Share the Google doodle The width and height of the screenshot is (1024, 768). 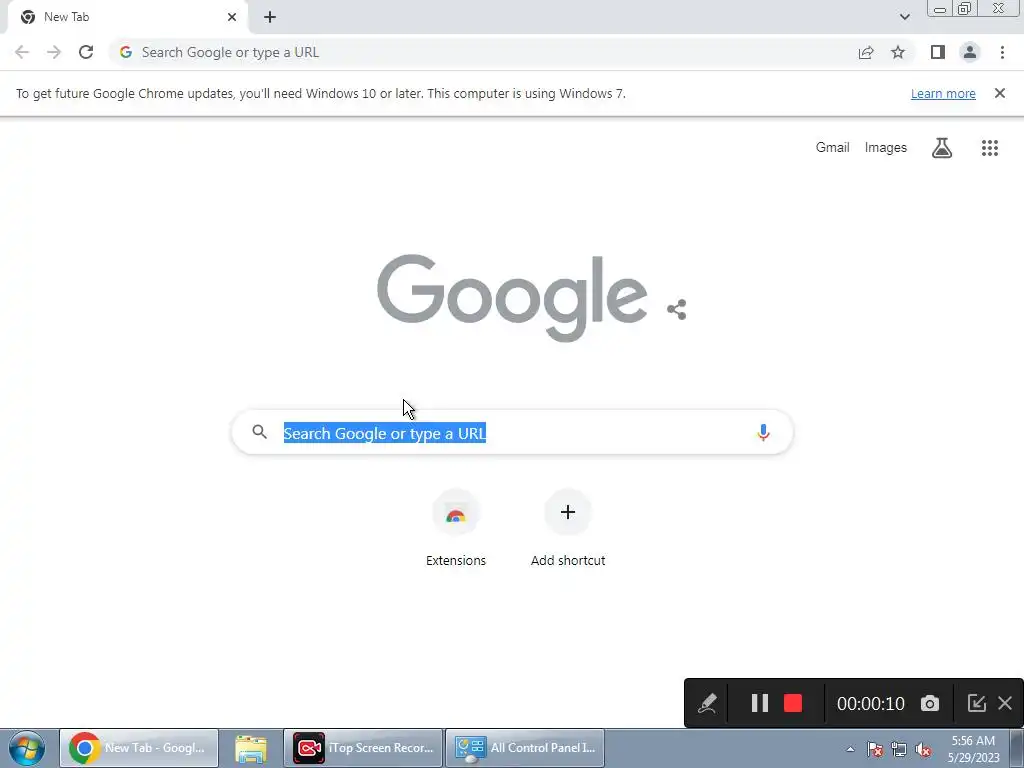tap(677, 310)
